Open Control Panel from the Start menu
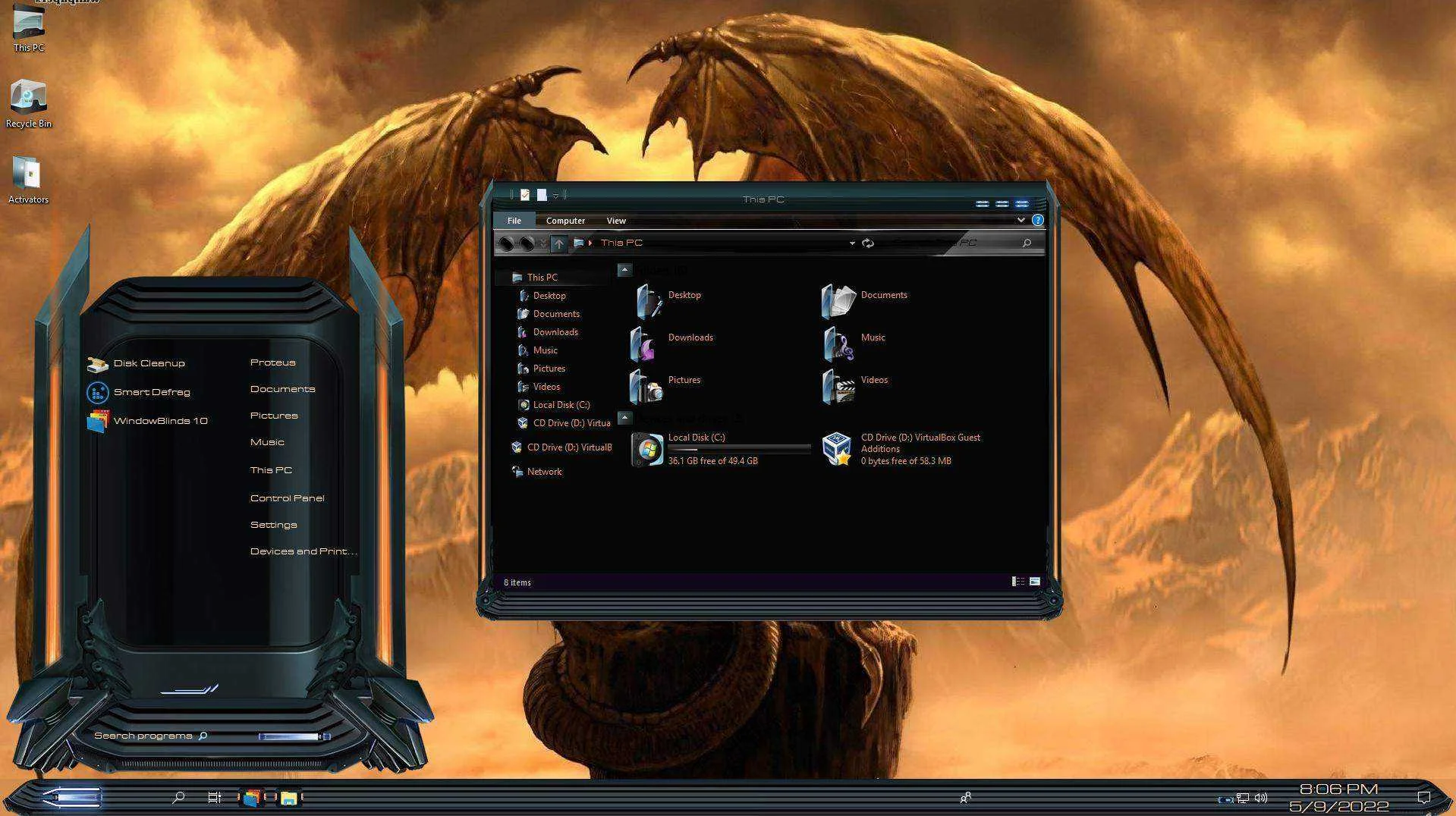 pos(287,498)
